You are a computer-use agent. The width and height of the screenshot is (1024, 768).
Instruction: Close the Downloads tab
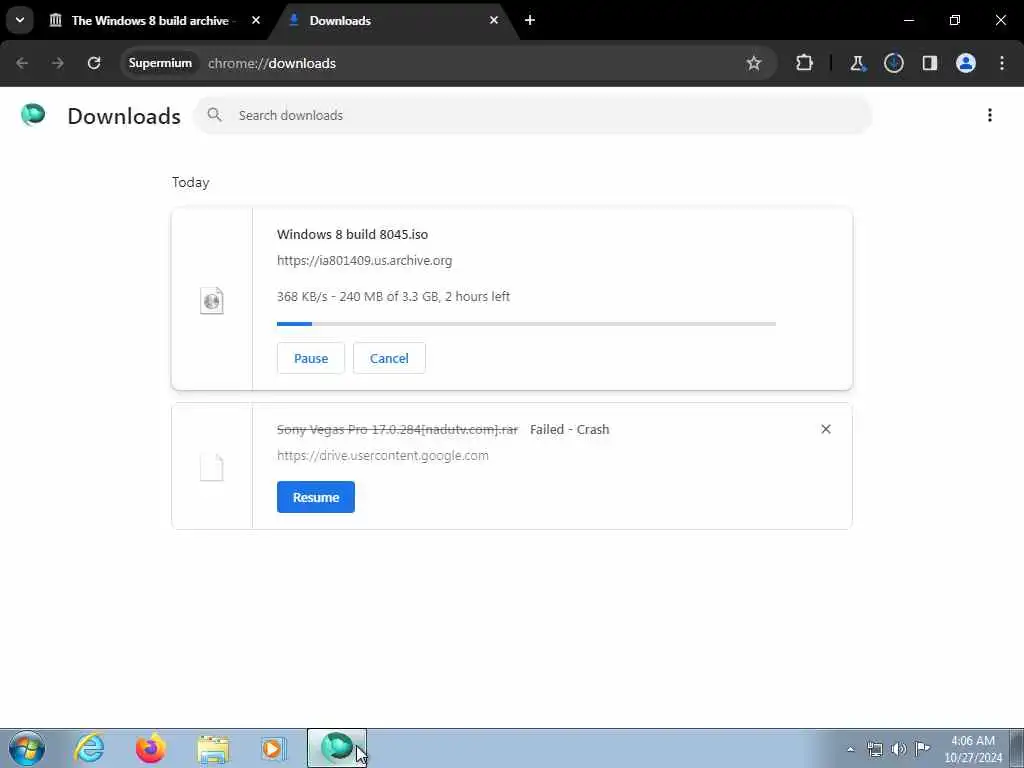[494, 20]
